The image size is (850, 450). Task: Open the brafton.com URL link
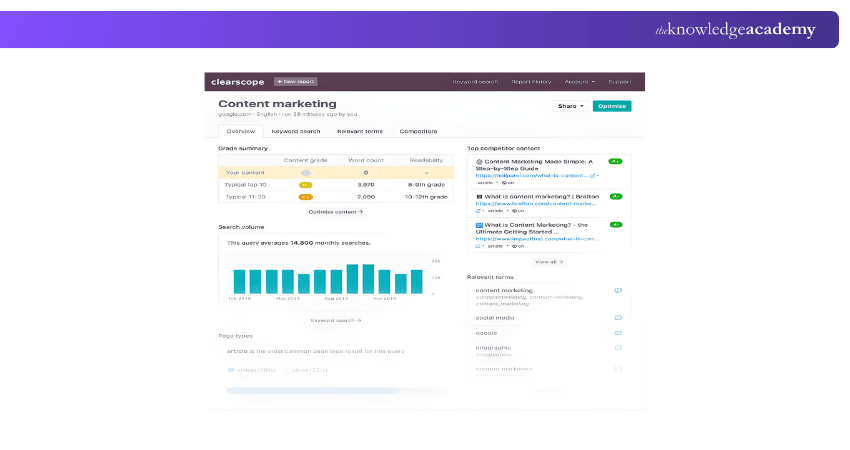[x=536, y=204]
